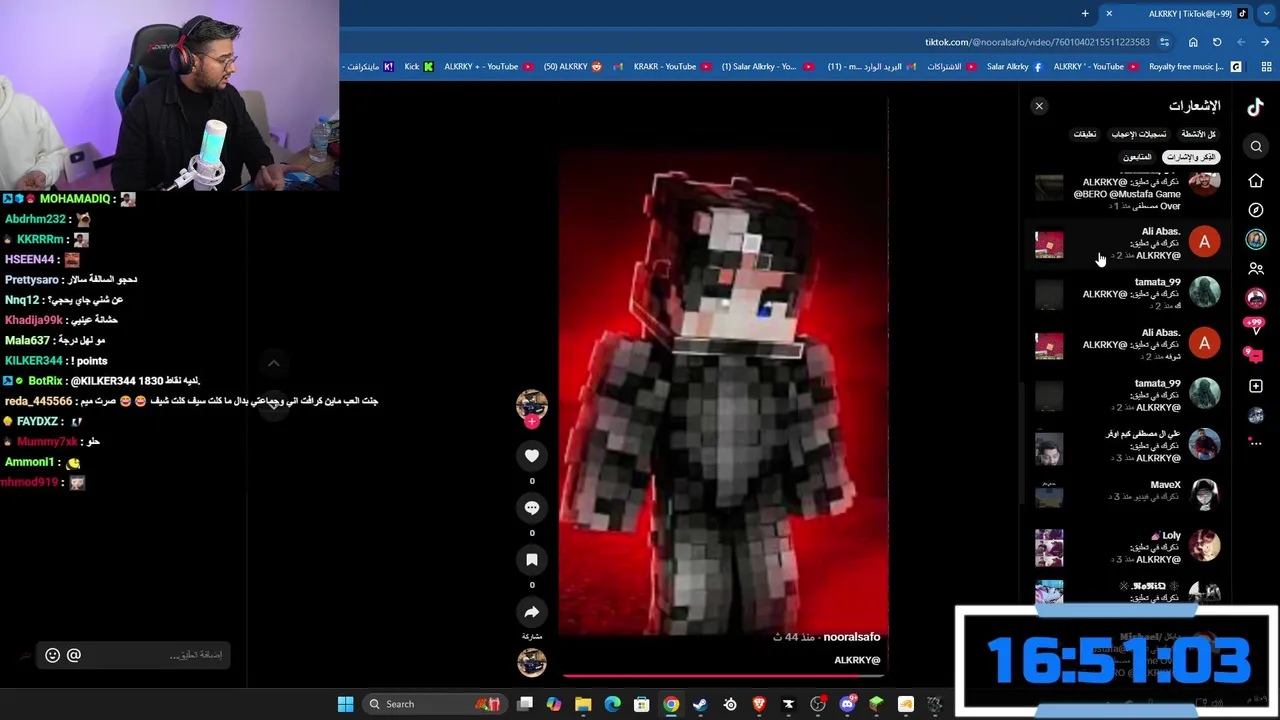Seek on the red video progress bar
Viewport: 1280px width, 720px height.
(x=722, y=676)
